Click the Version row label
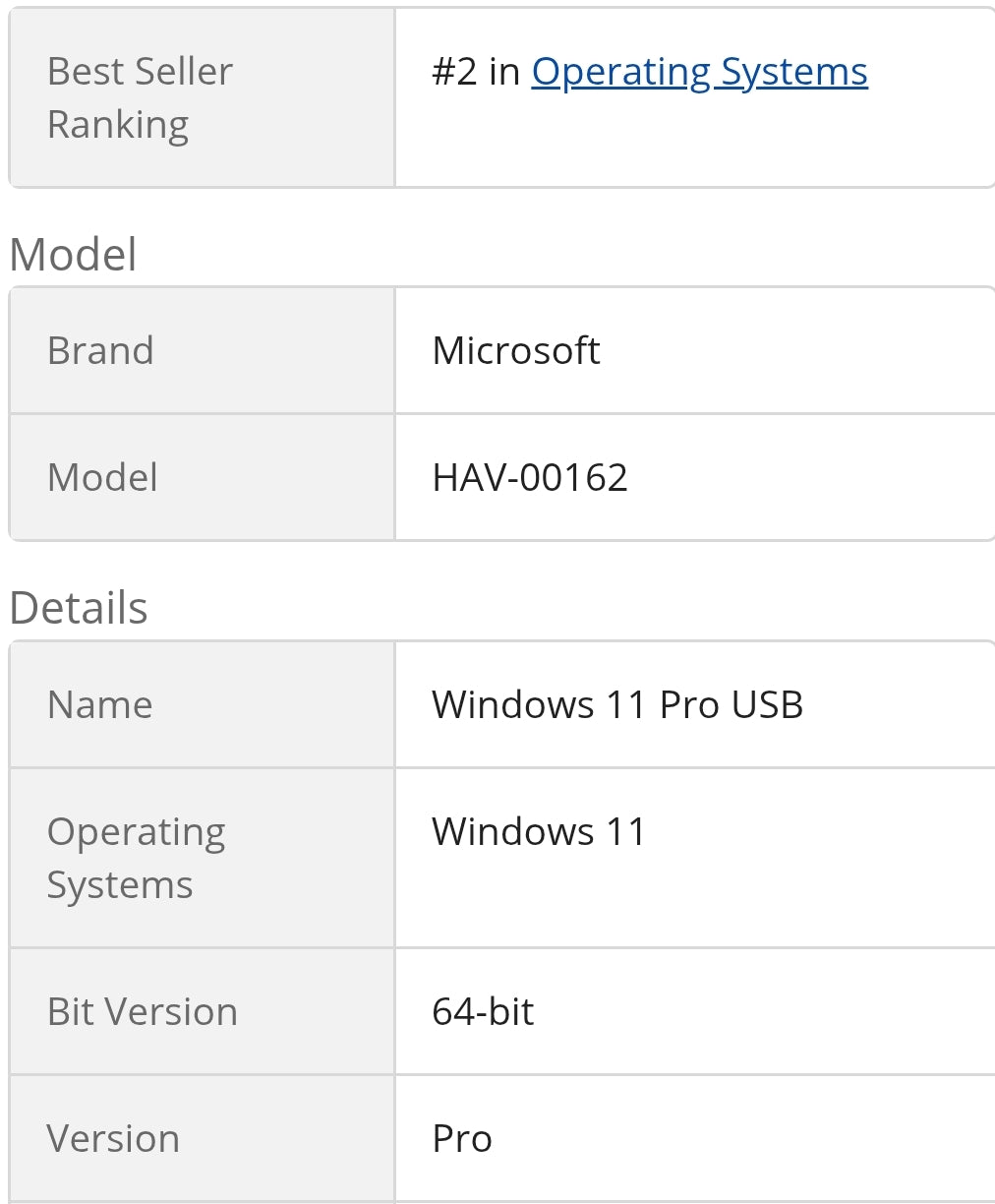The width and height of the screenshot is (995, 1204). (113, 1139)
